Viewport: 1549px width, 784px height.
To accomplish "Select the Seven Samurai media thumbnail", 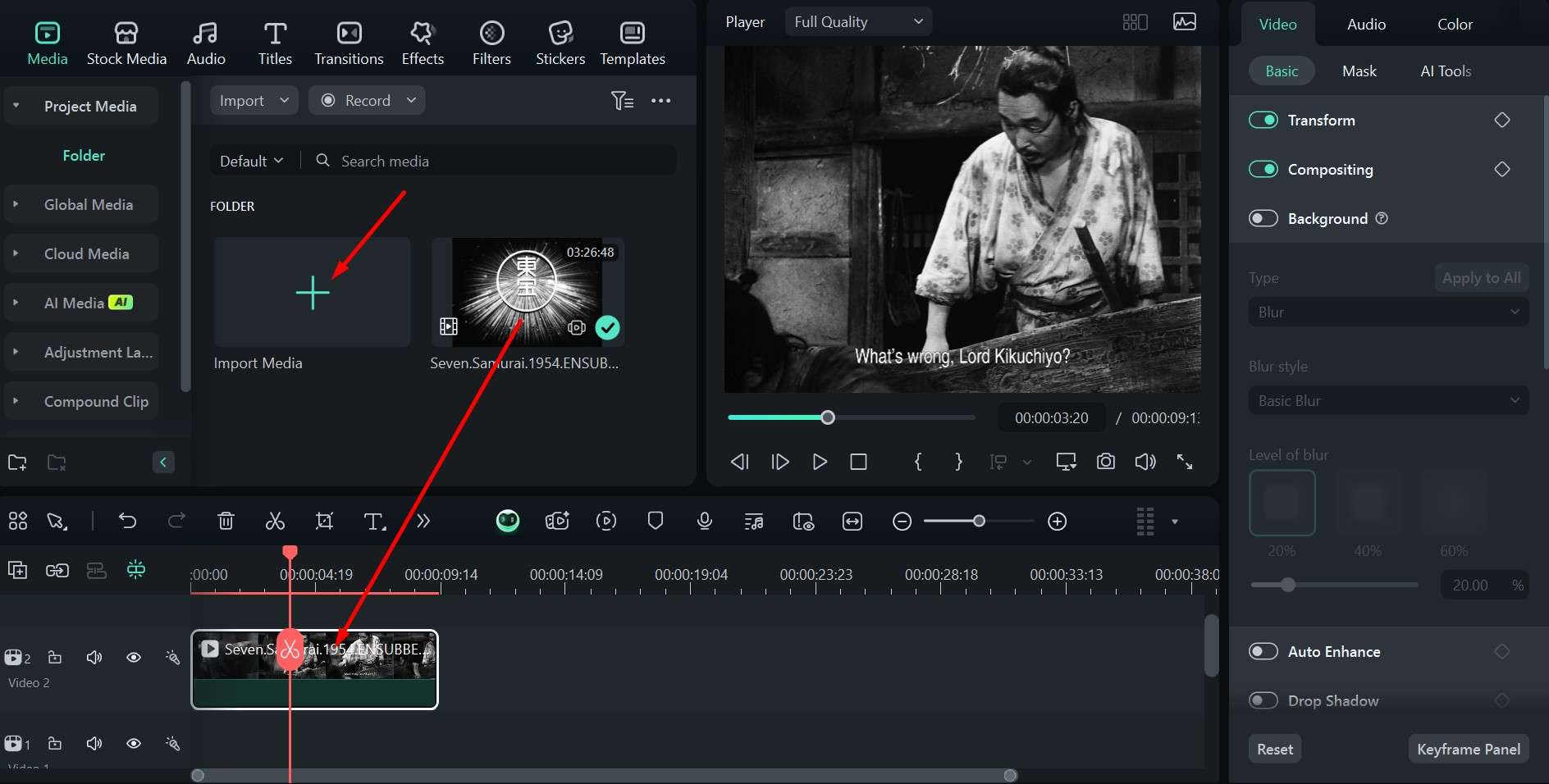I will (x=528, y=293).
